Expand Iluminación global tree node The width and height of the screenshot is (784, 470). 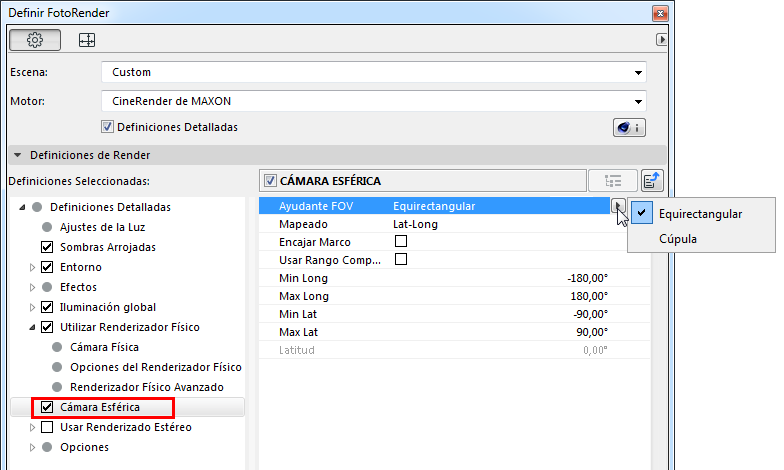tap(32, 308)
